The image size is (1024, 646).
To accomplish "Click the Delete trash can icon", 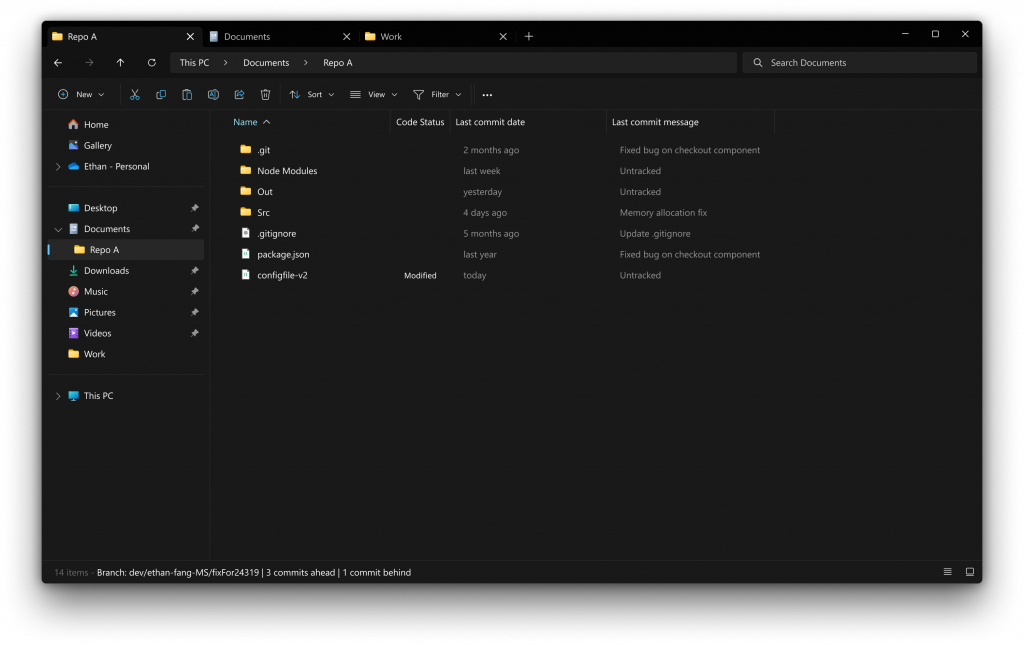I will click(x=265, y=95).
